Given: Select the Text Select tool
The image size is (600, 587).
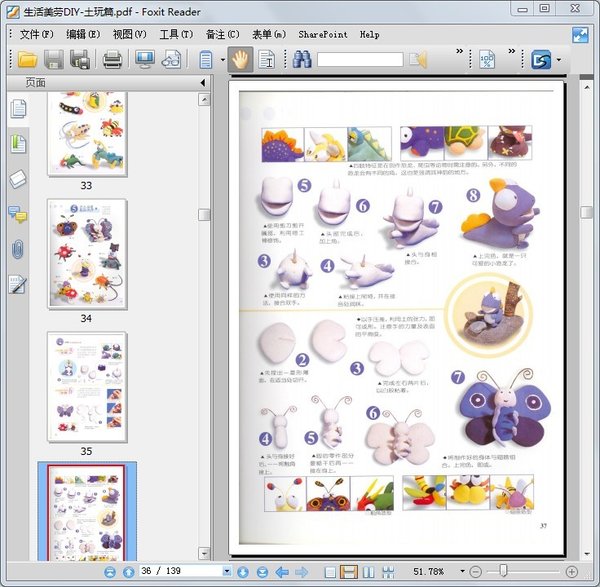Looking at the screenshot, I should point(267,60).
